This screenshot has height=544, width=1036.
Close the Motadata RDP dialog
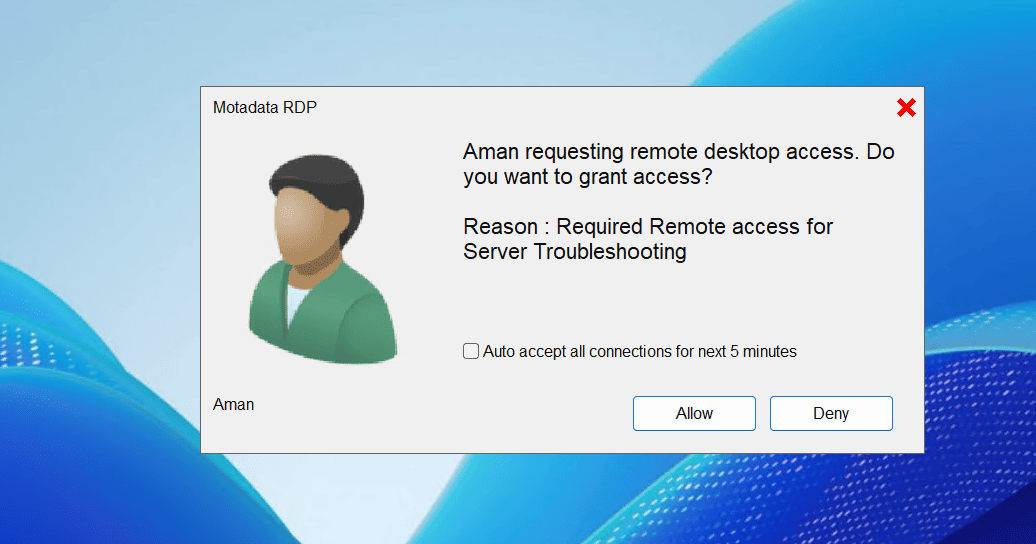click(x=906, y=107)
